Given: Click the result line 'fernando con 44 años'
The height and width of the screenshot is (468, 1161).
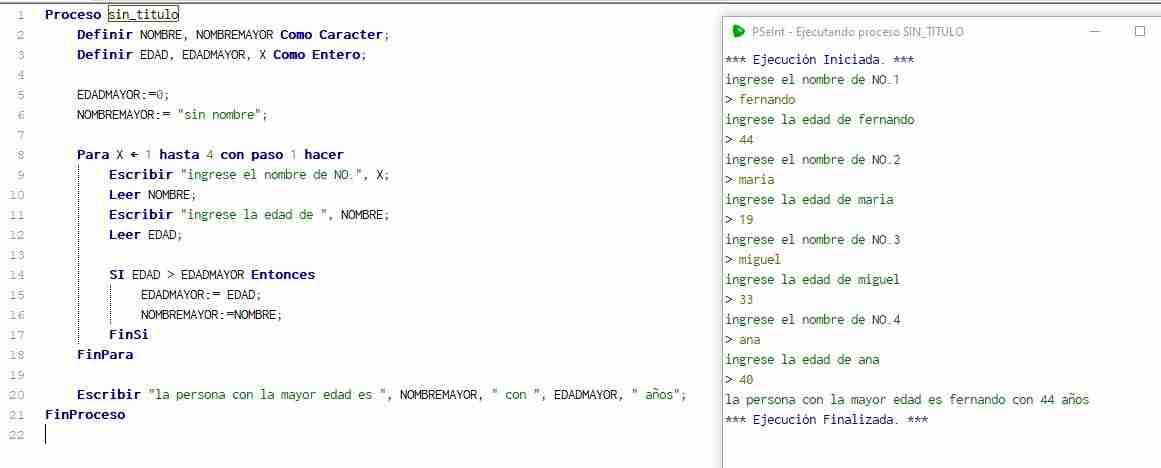Looking at the screenshot, I should pos(1020,400).
